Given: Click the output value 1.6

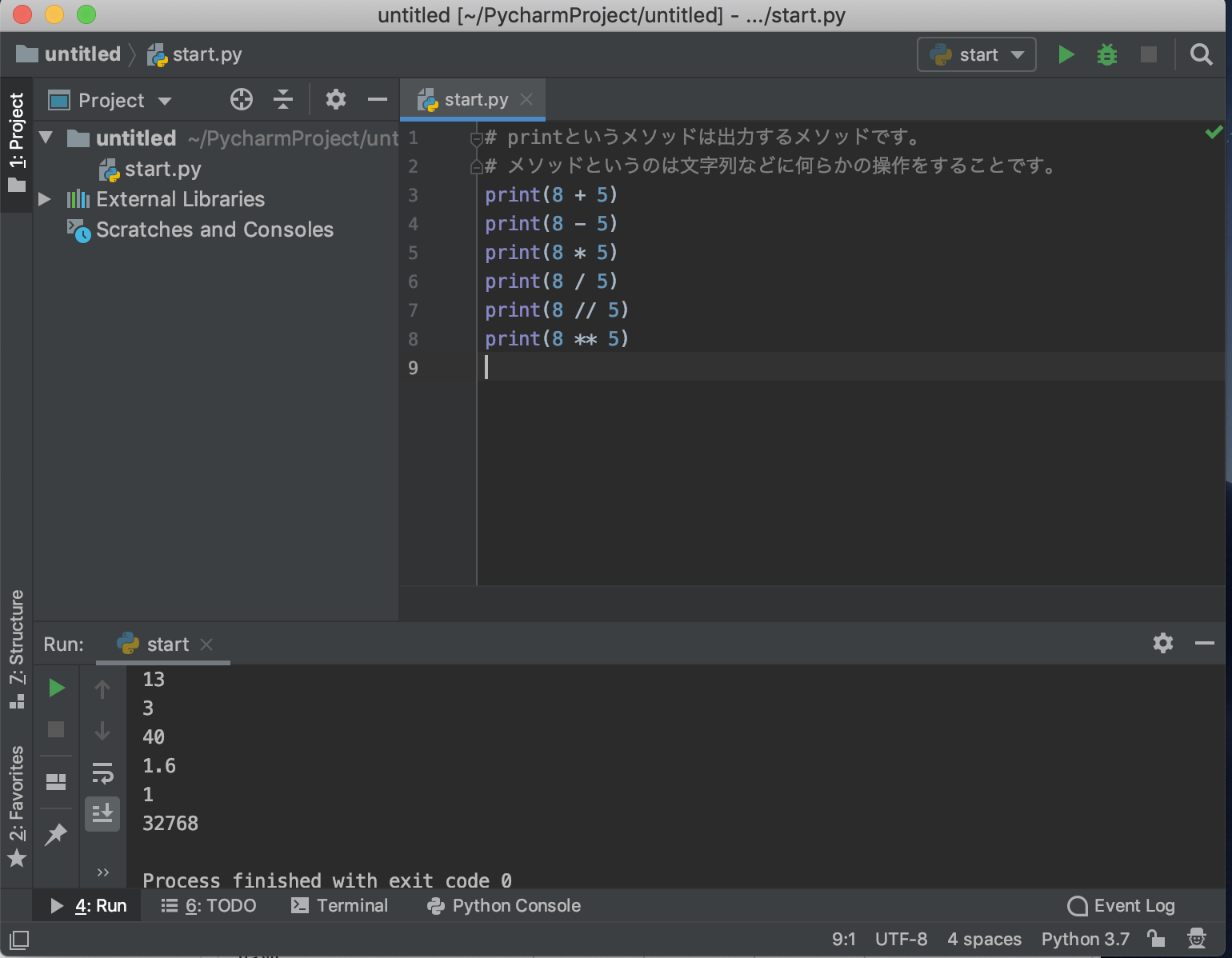Looking at the screenshot, I should 158,765.
